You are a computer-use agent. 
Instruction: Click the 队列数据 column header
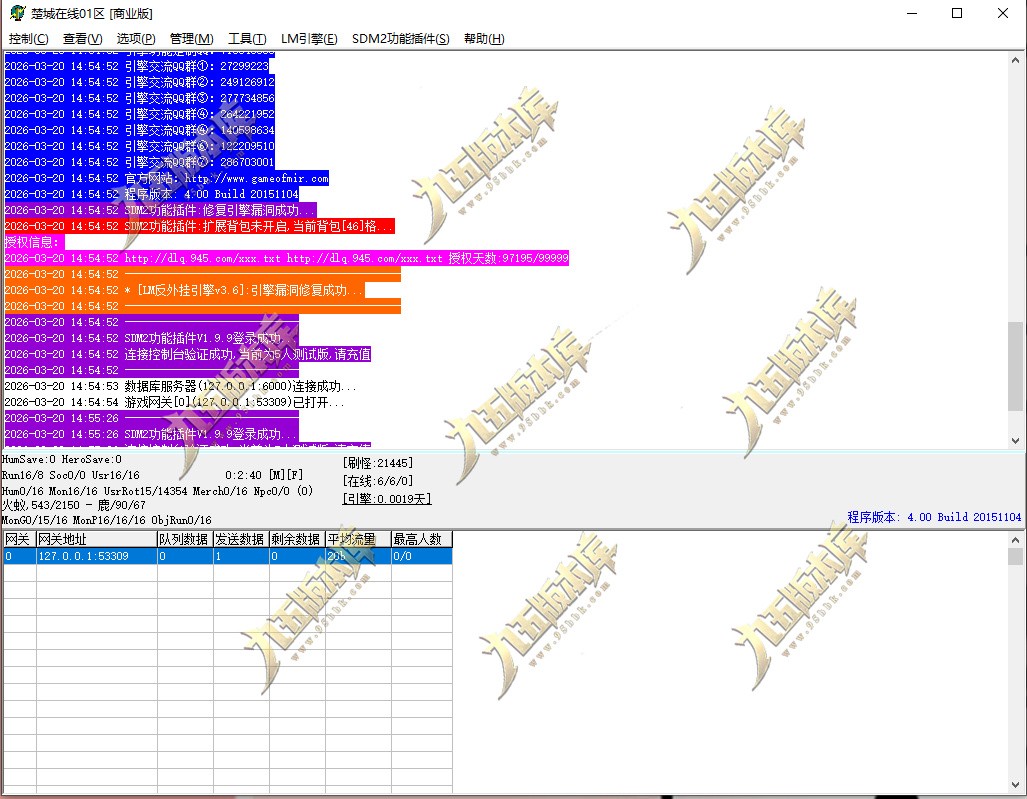tap(185, 539)
